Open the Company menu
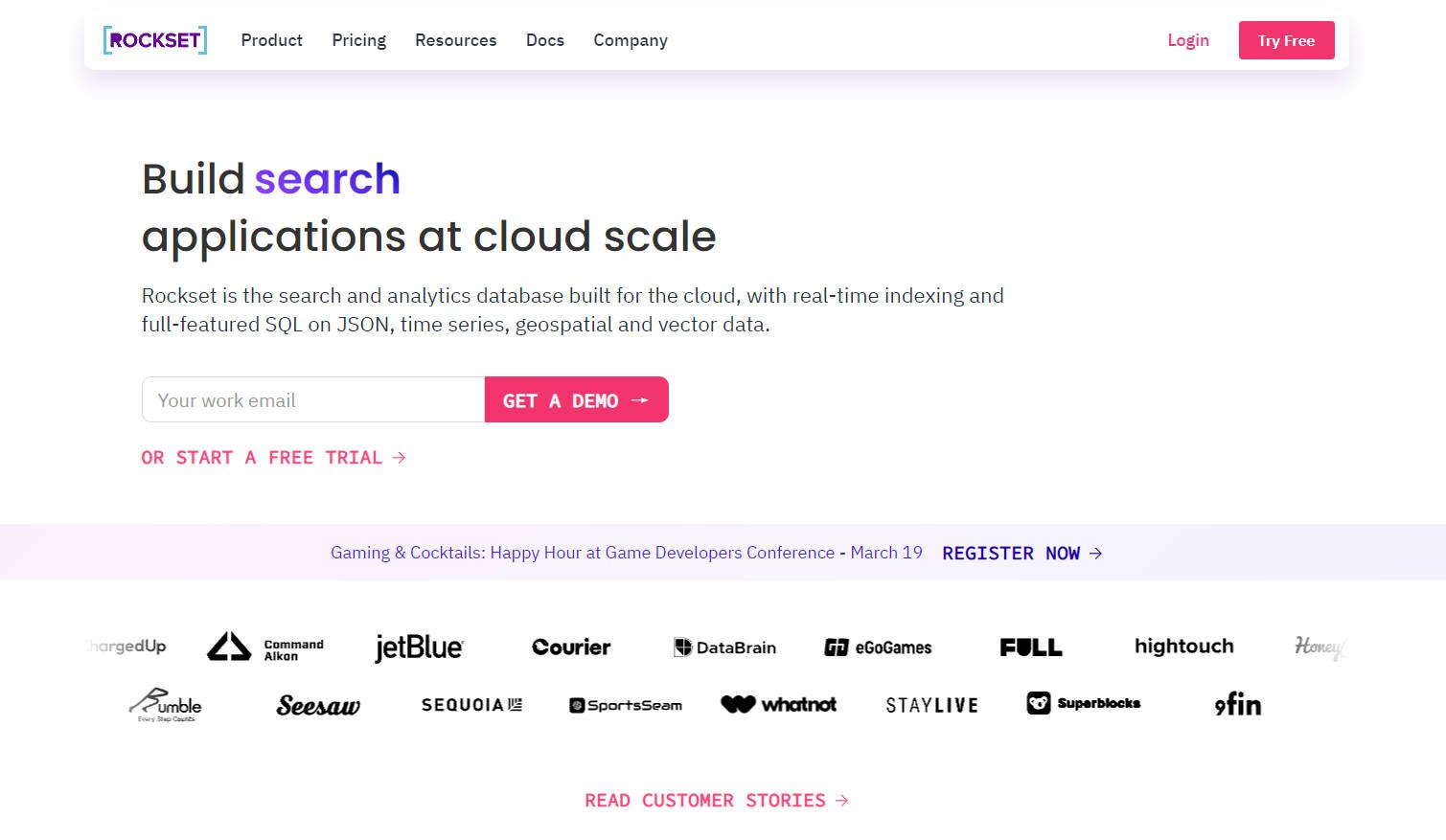 coord(630,40)
